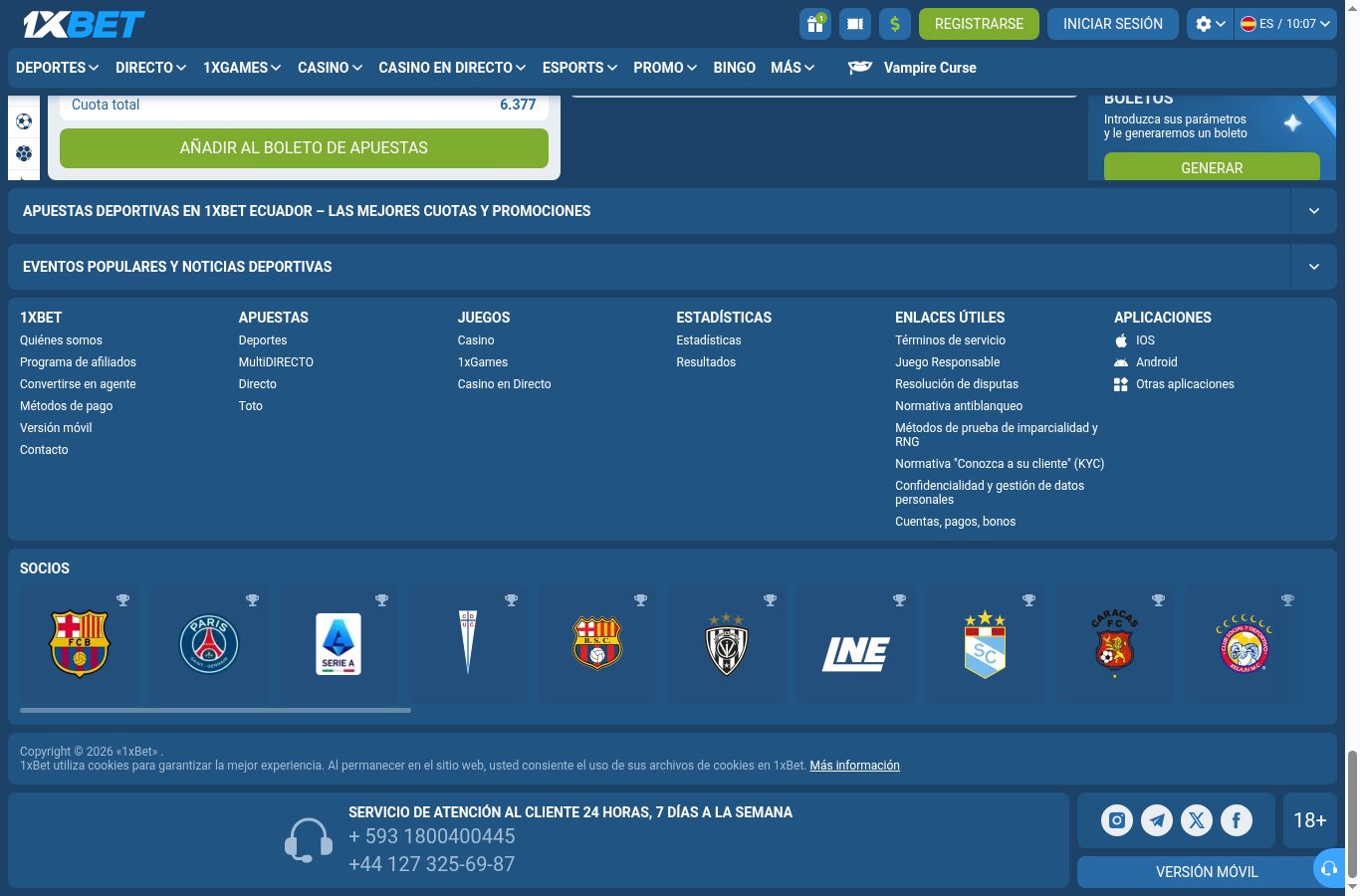The height and width of the screenshot is (896, 1360).
Task: Open the ESPORTS dropdown menu
Action: pos(579,68)
